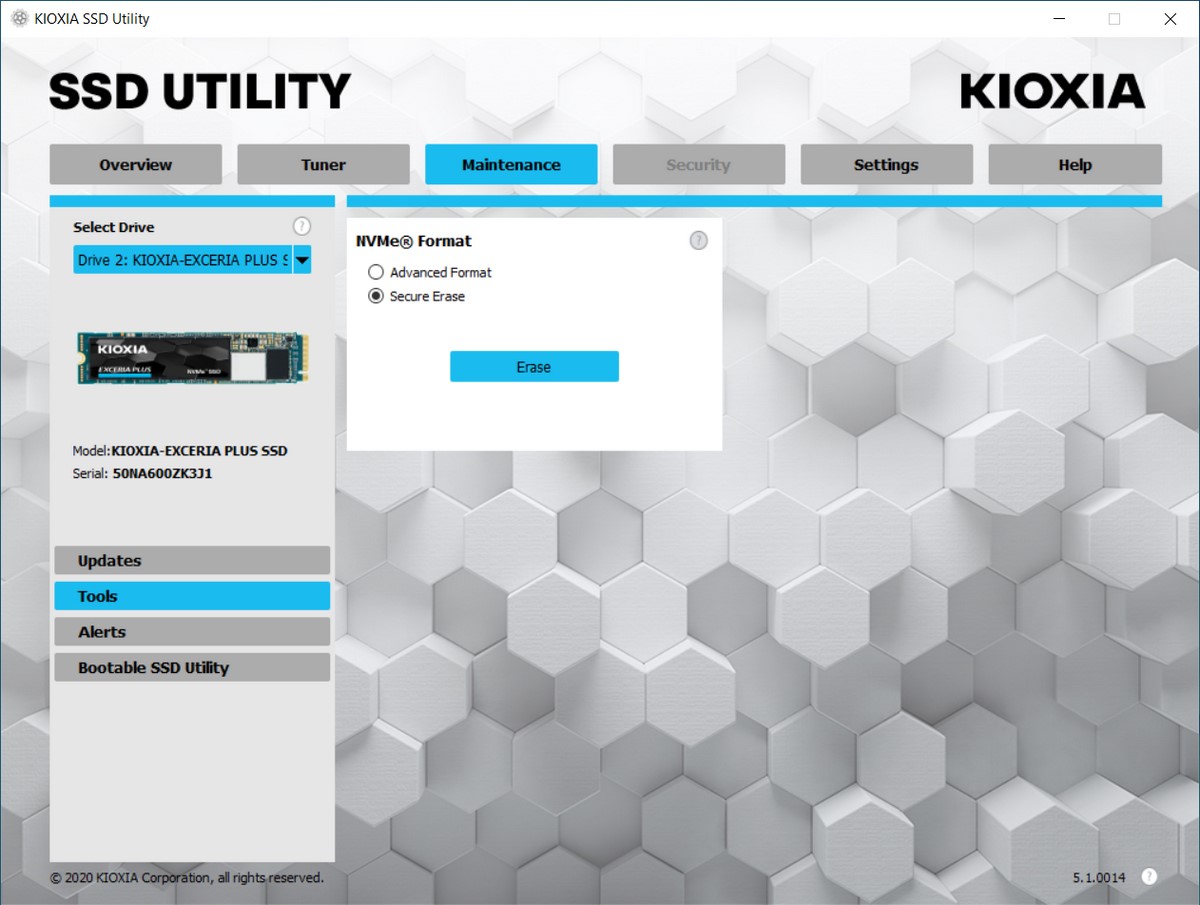Click the KIOXIA SSD Utility title bar icon
Screen dimensions: 1200x905
coord(19,18)
